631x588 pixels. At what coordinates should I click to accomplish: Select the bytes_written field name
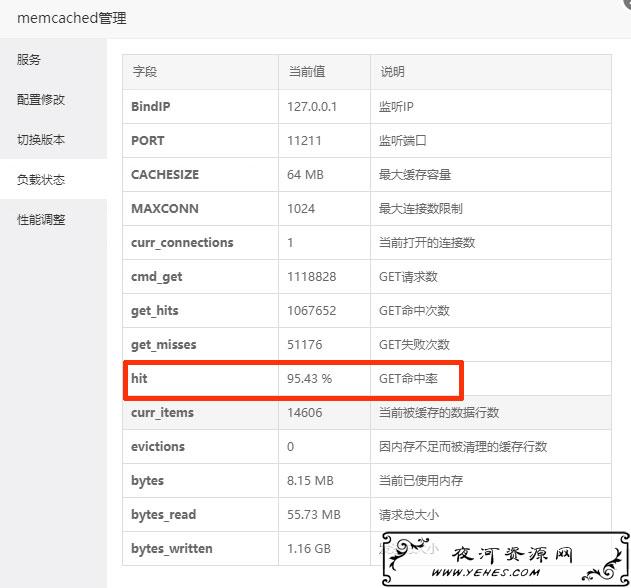point(172,549)
